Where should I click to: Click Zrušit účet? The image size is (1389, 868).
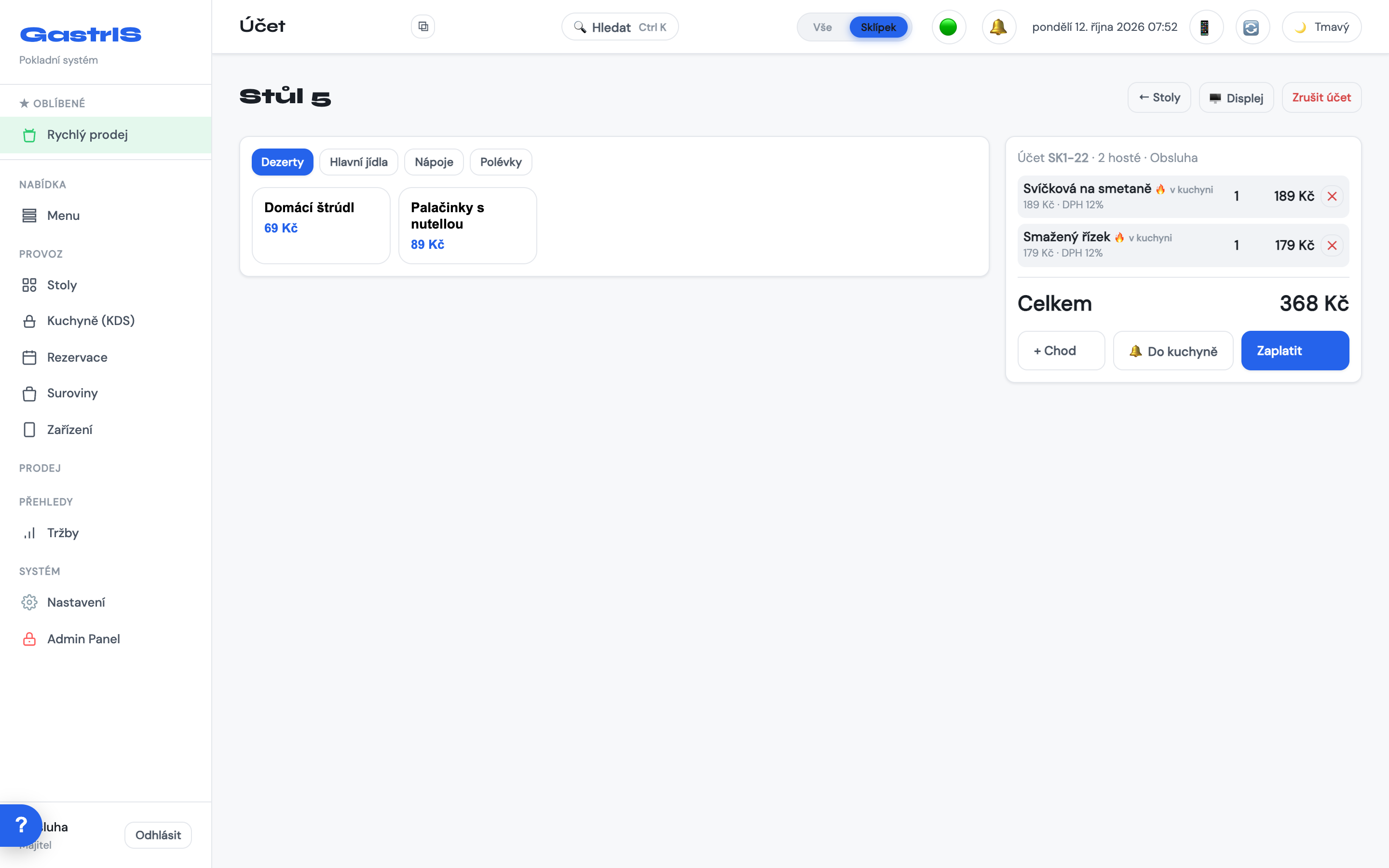[1322, 97]
